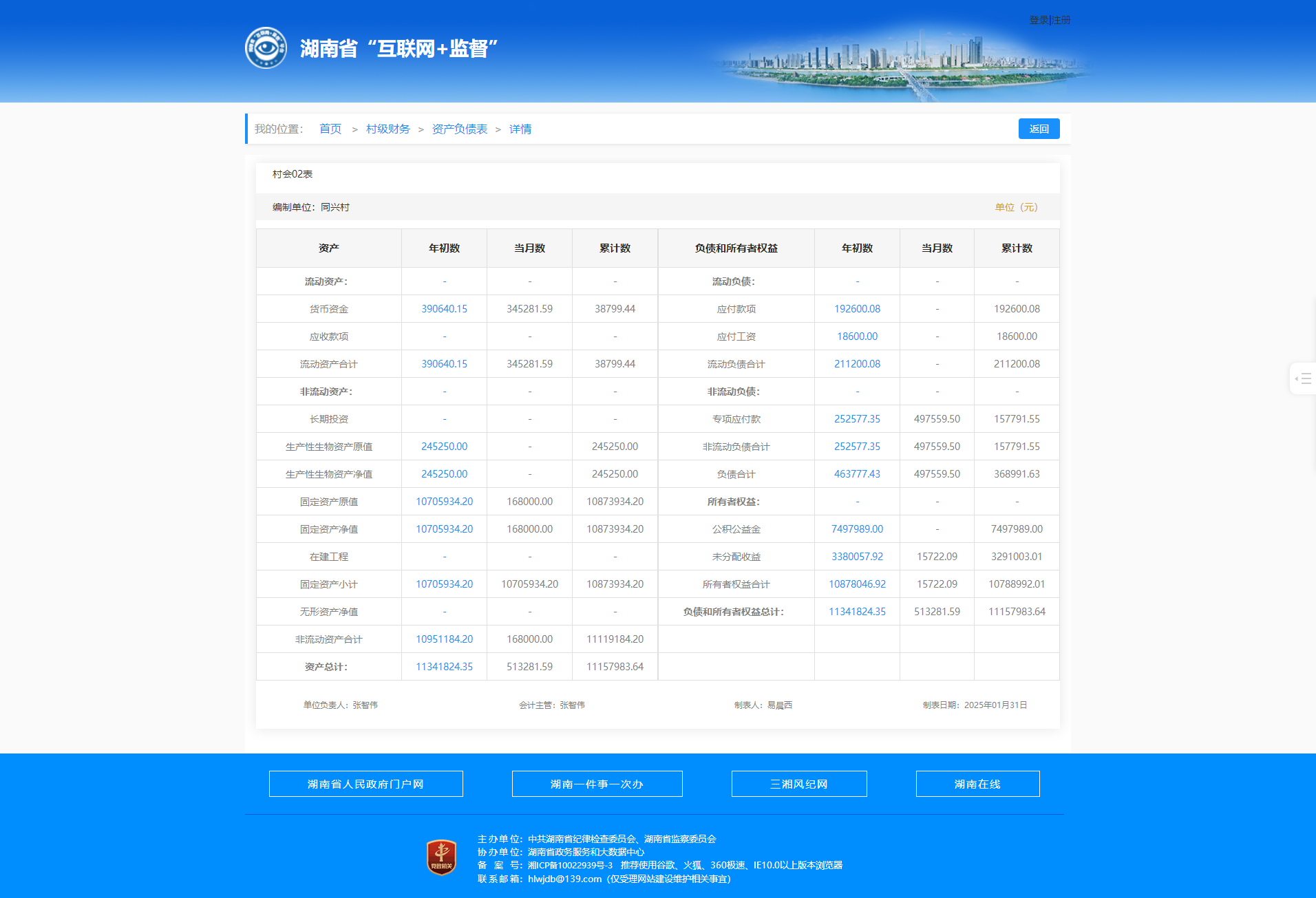Click the 详情 breadcrumb item
Image resolution: width=1316 pixels, height=898 pixels.
click(x=520, y=129)
